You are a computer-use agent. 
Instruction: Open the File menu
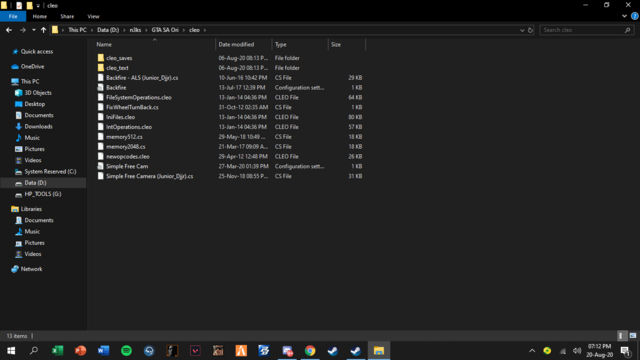pyautogui.click(x=13, y=16)
